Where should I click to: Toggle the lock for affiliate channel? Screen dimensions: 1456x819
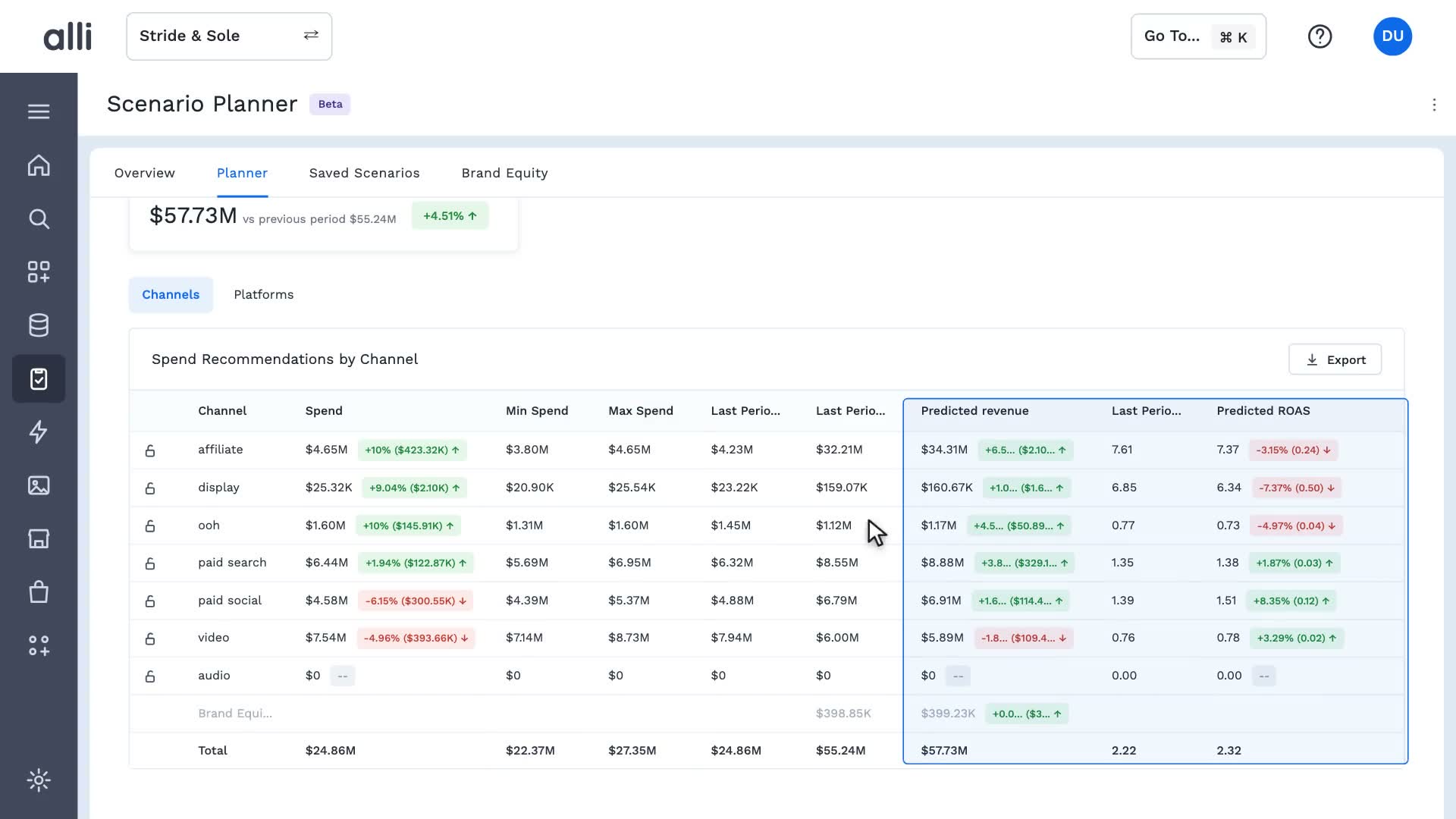[150, 450]
